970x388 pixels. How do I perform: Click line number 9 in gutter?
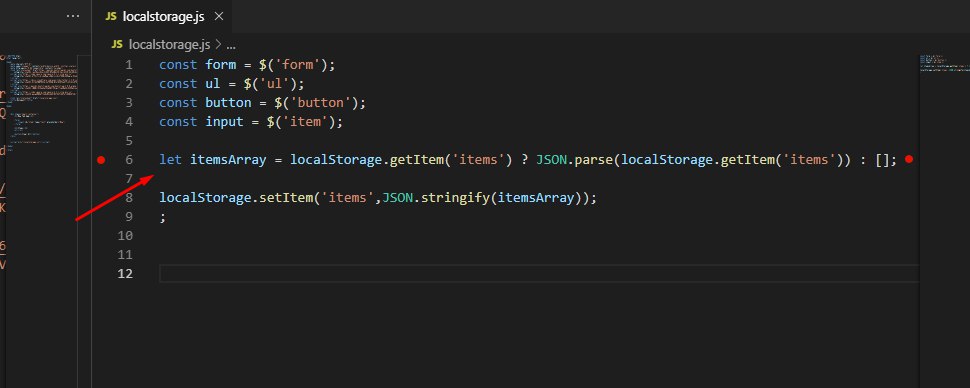tap(129, 217)
